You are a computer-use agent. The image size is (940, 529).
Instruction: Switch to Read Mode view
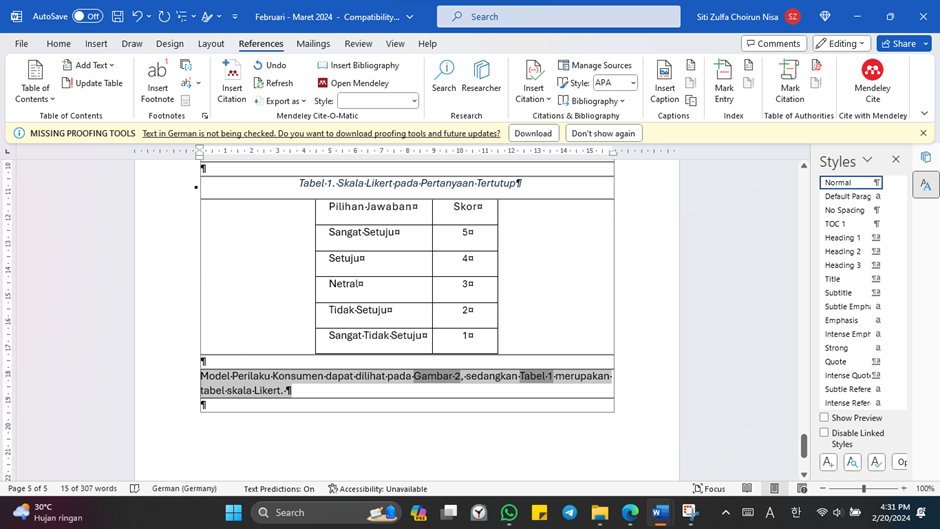tap(747, 488)
